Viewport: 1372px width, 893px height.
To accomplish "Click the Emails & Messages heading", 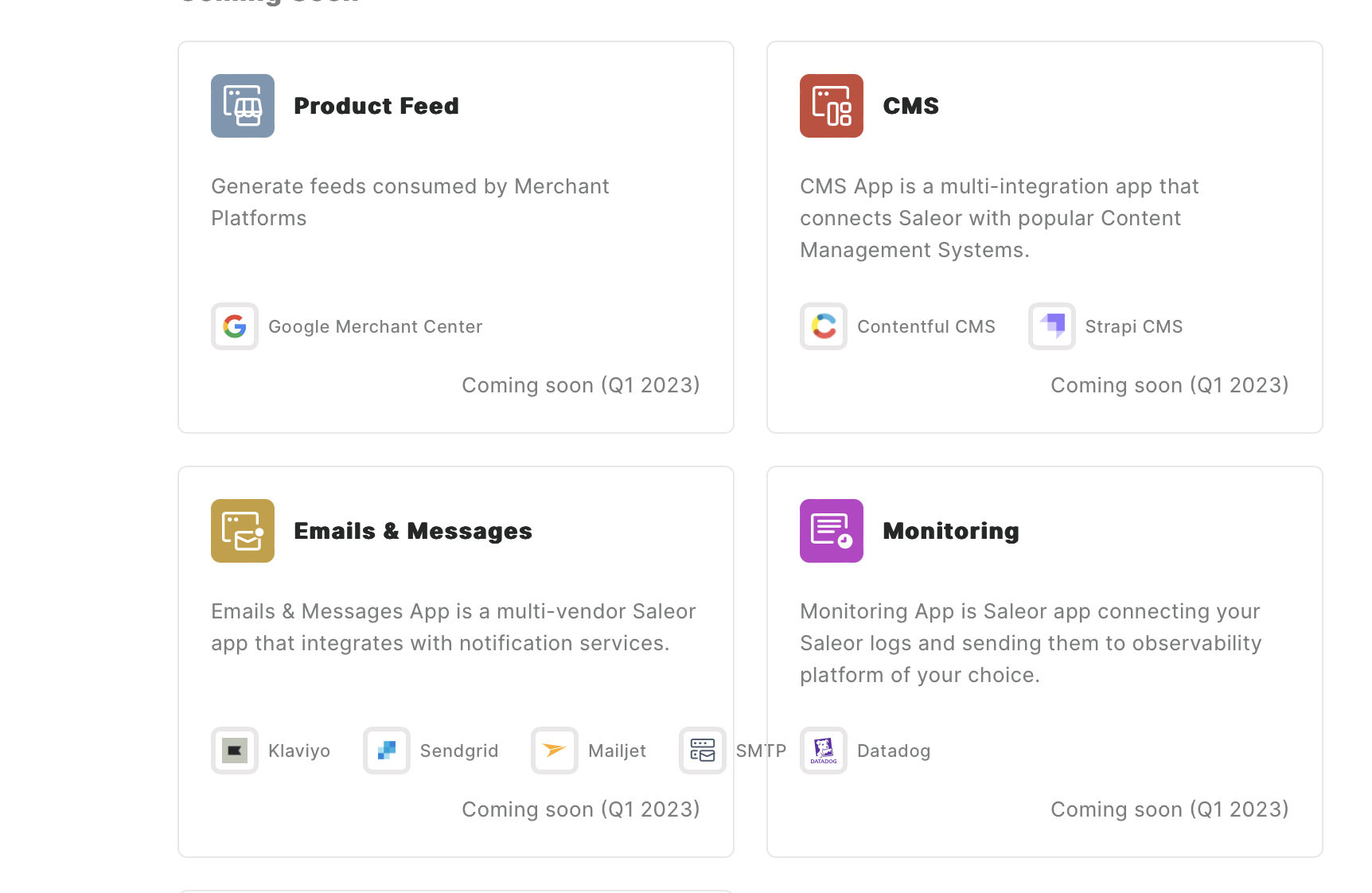I will pos(413,531).
